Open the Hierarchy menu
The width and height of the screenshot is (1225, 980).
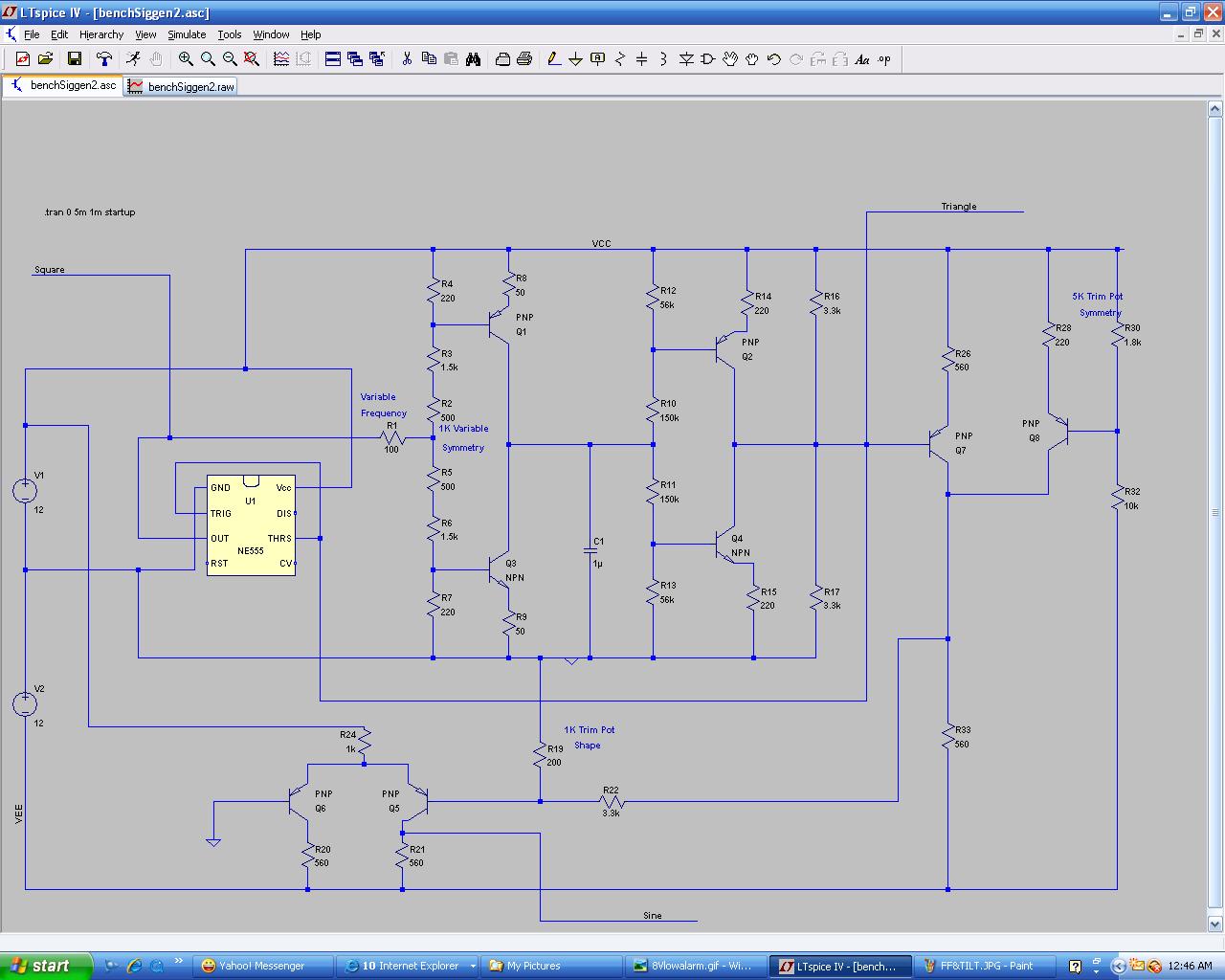[101, 34]
